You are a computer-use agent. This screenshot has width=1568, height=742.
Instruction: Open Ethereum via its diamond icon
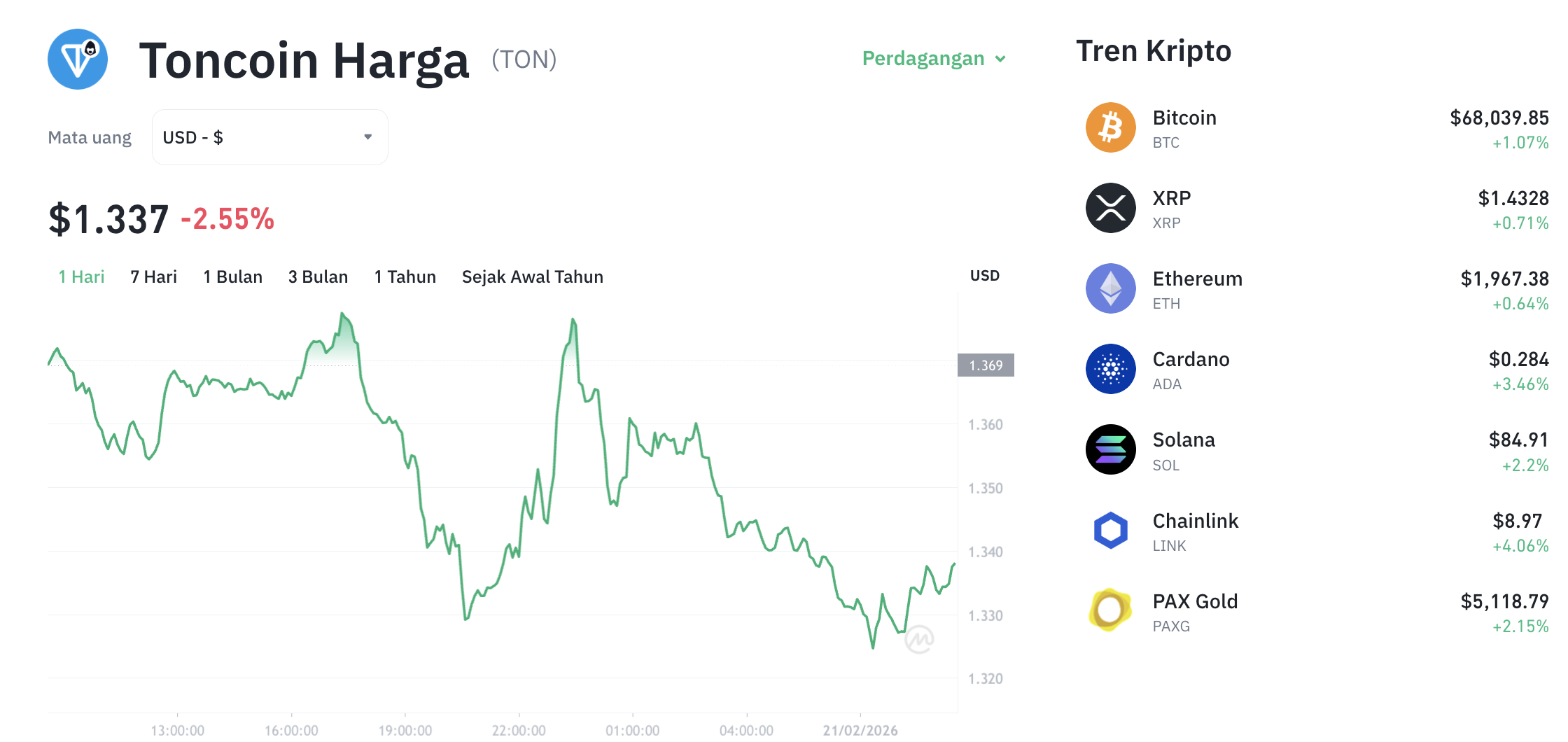click(1109, 288)
